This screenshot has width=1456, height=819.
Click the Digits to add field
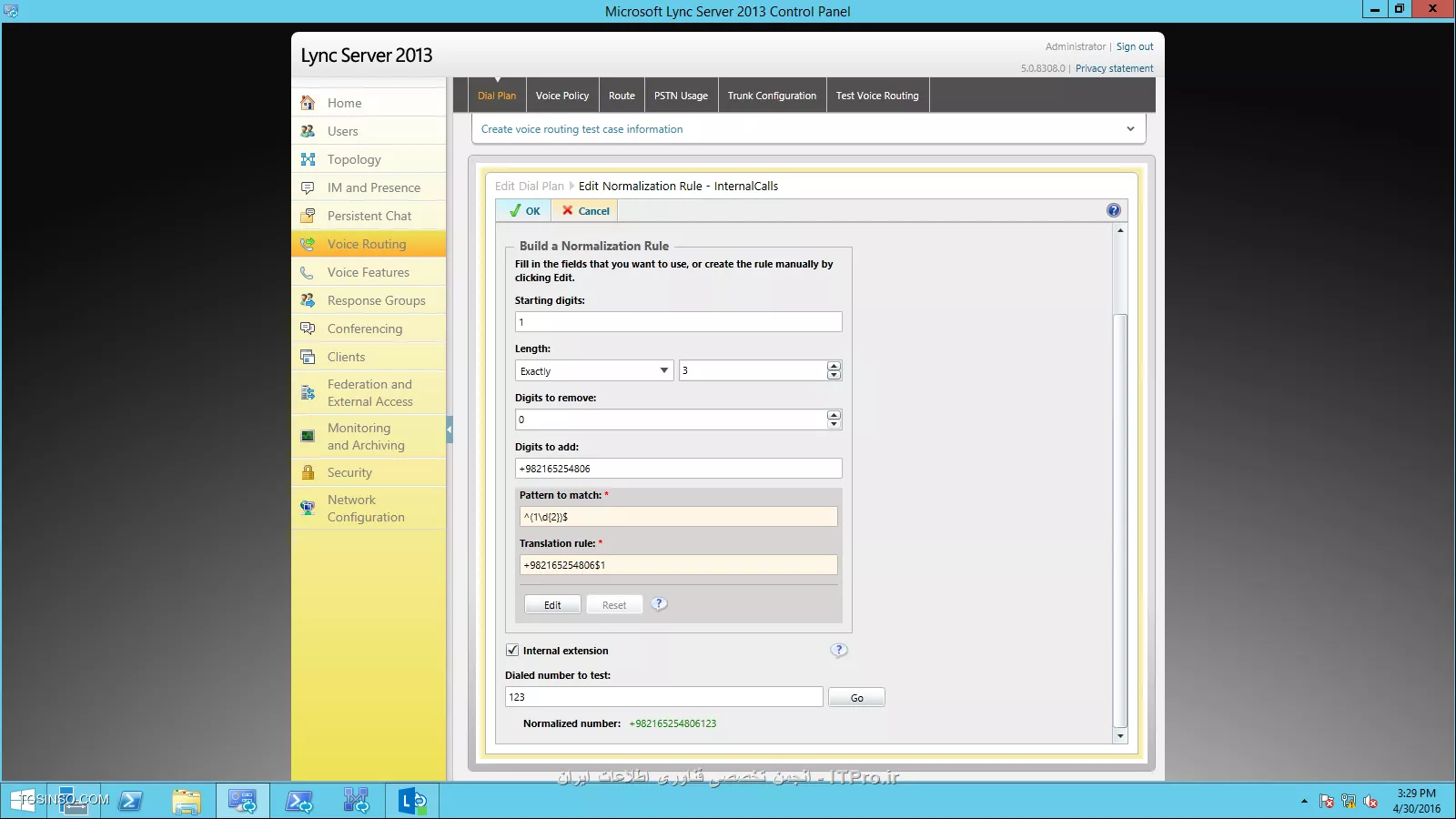(678, 469)
